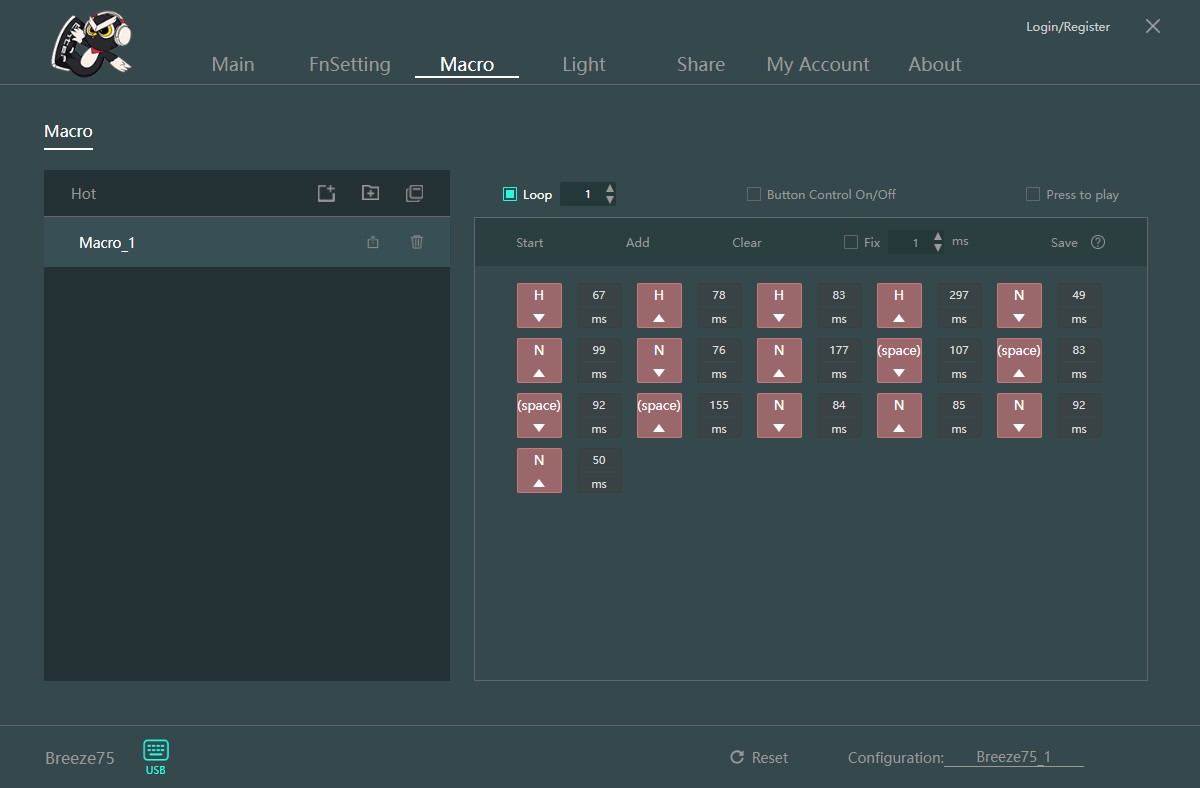Click the add folder icon in Hot header
The image size is (1200, 788).
[370, 194]
